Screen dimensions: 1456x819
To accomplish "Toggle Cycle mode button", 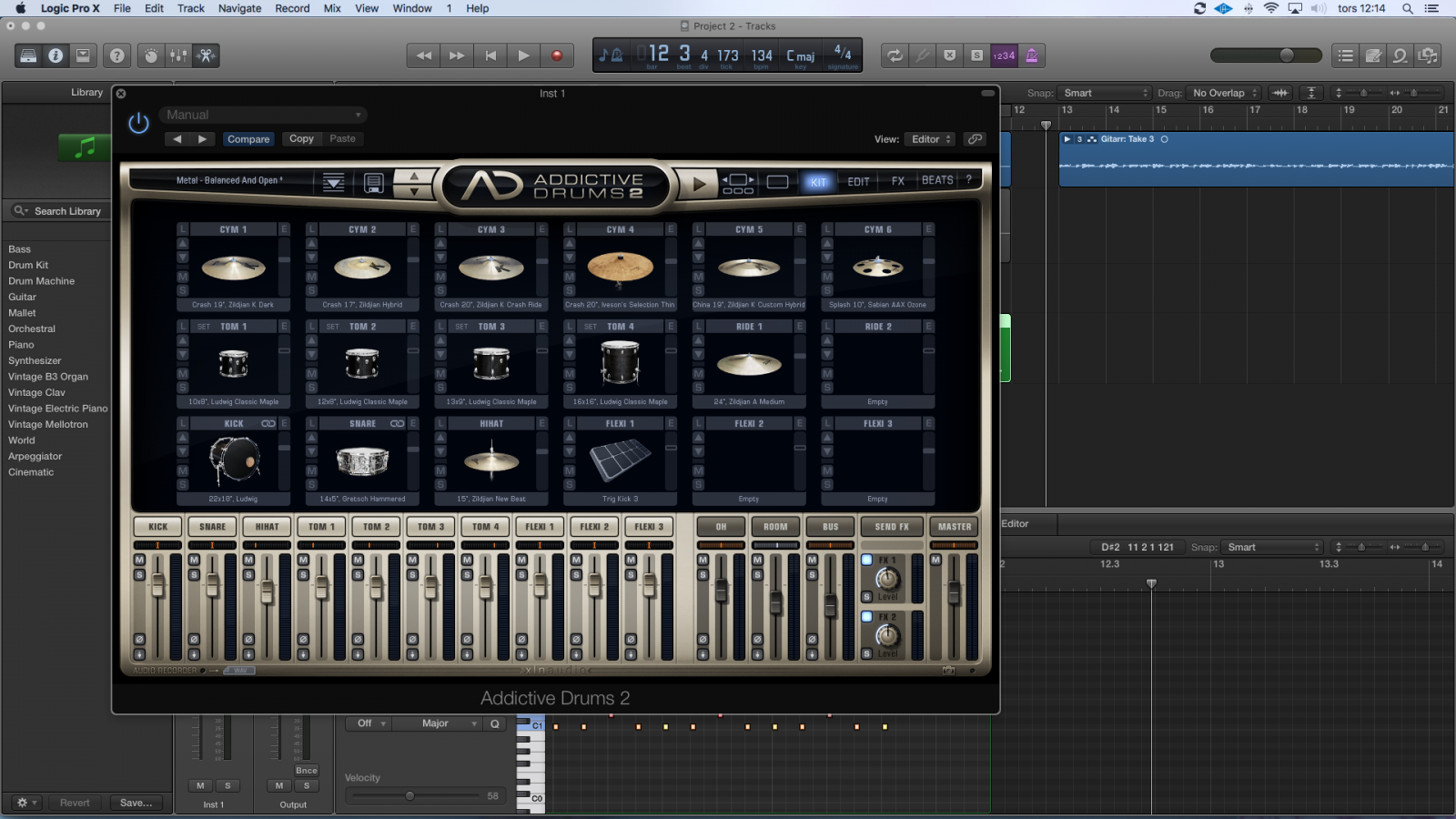I will tap(895, 56).
